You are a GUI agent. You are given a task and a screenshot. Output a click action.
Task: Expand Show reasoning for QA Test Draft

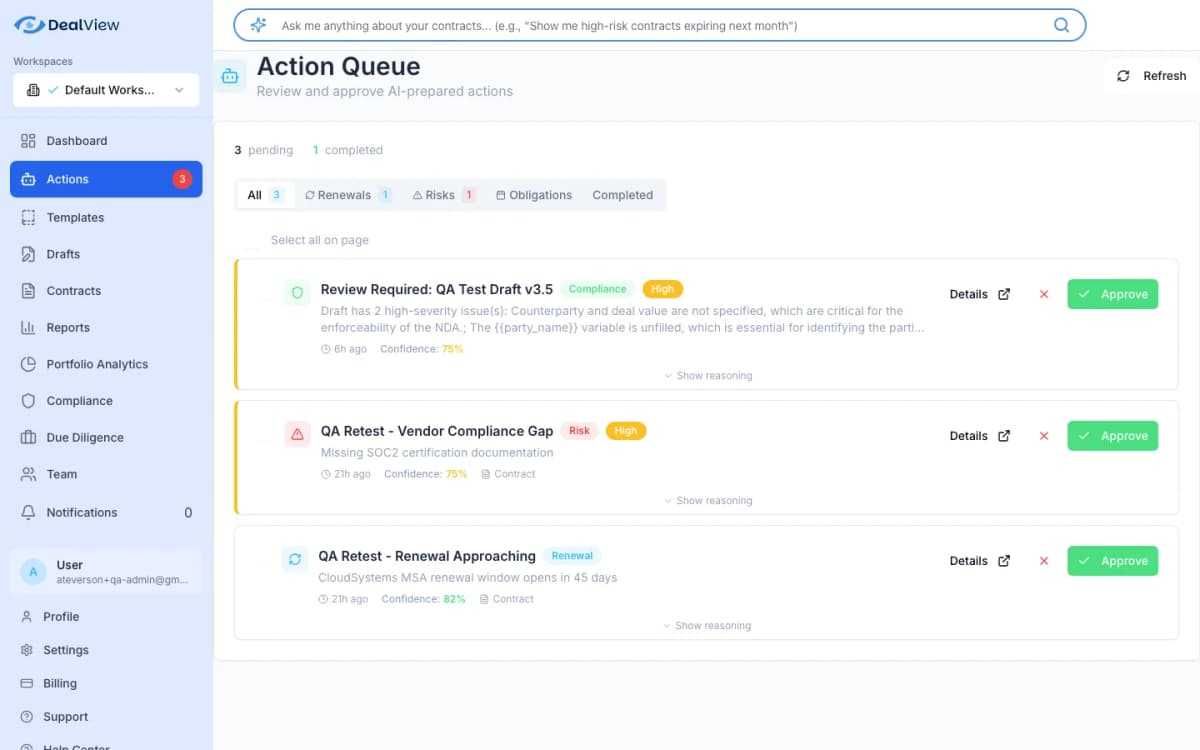[x=708, y=376]
